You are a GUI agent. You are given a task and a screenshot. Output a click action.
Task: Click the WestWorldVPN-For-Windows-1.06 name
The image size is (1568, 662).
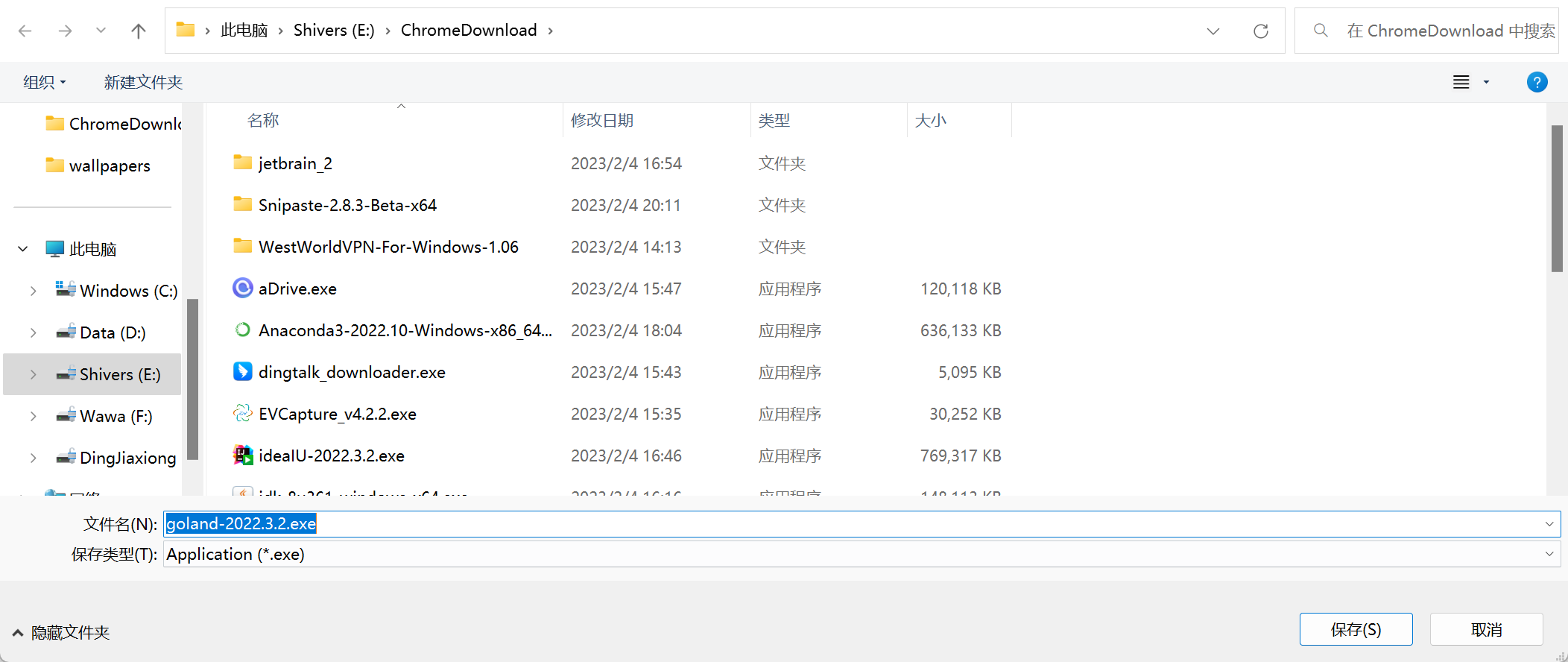point(388,247)
